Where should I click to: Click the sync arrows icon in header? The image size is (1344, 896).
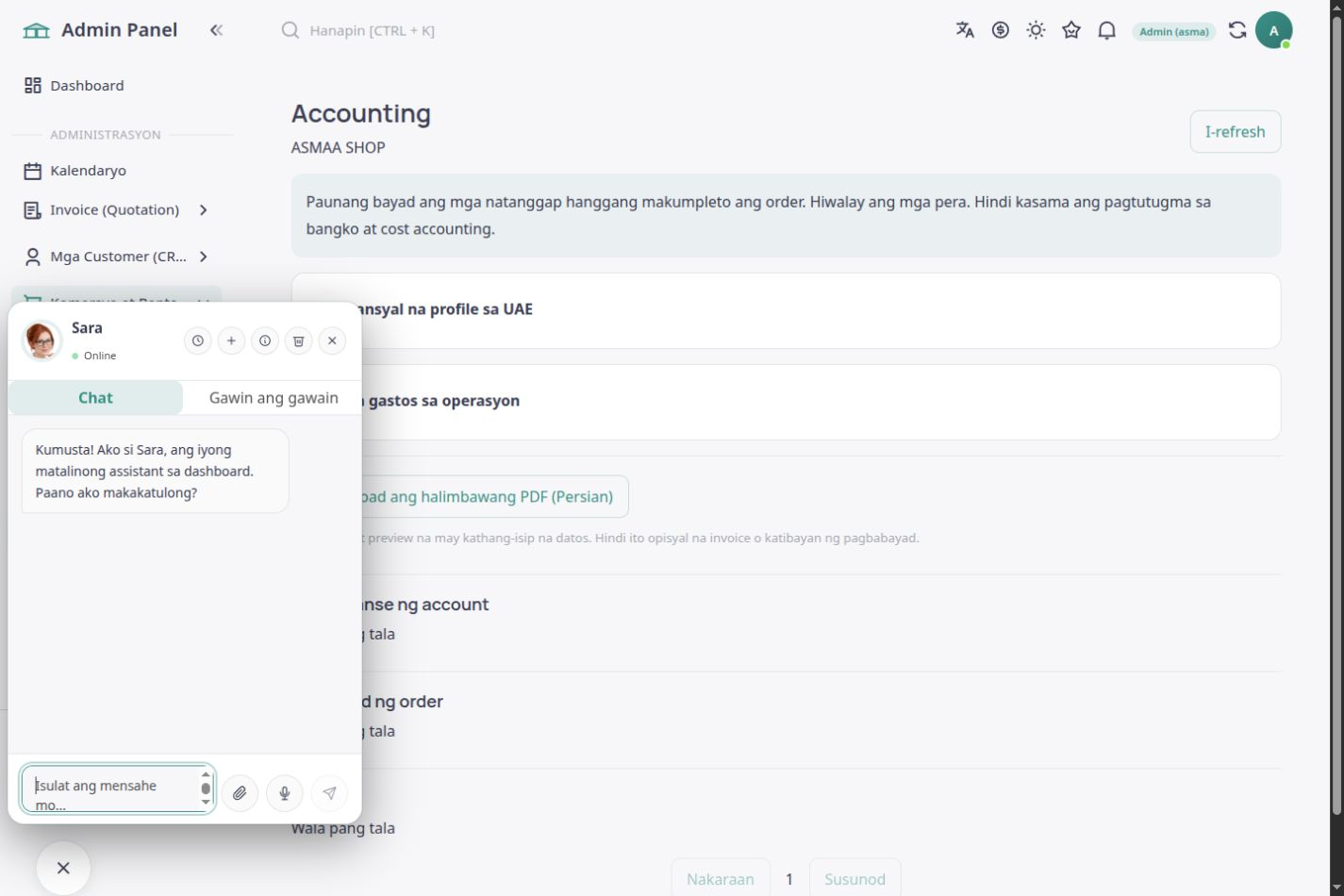[1237, 30]
